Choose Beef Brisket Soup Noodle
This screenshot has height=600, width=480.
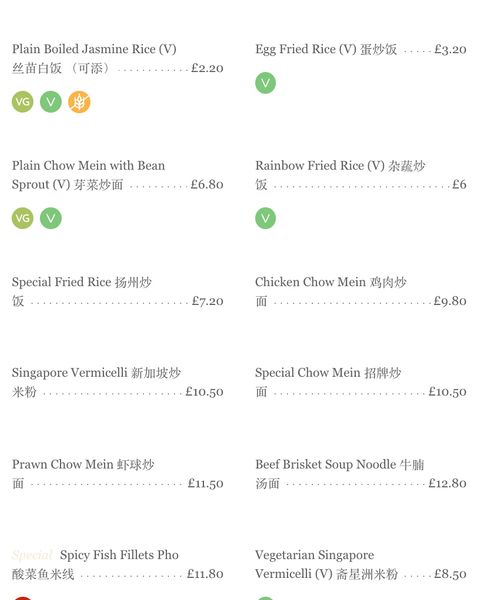pyautogui.click(x=361, y=474)
